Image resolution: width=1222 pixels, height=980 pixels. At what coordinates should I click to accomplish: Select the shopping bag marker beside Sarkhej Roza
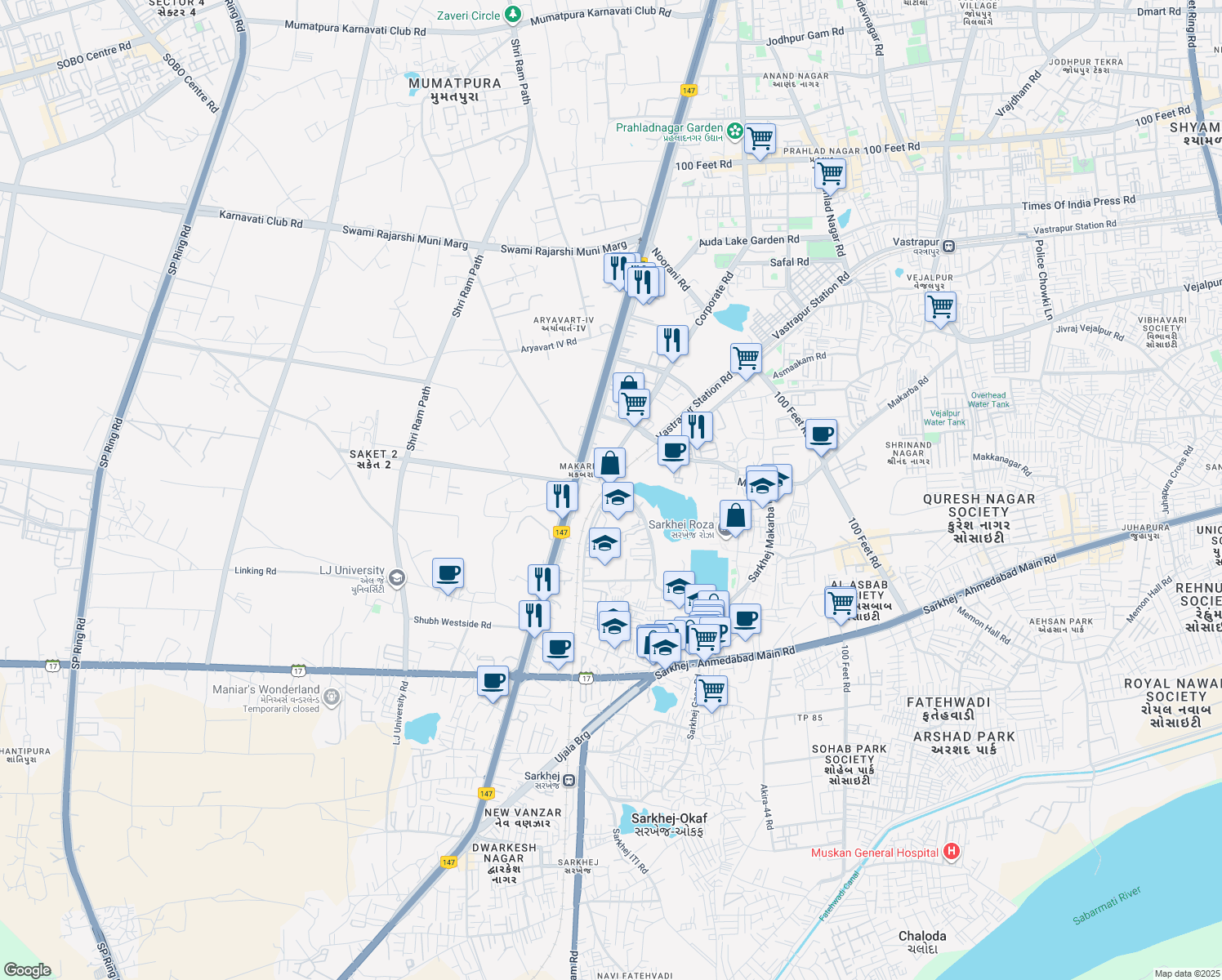(x=735, y=516)
